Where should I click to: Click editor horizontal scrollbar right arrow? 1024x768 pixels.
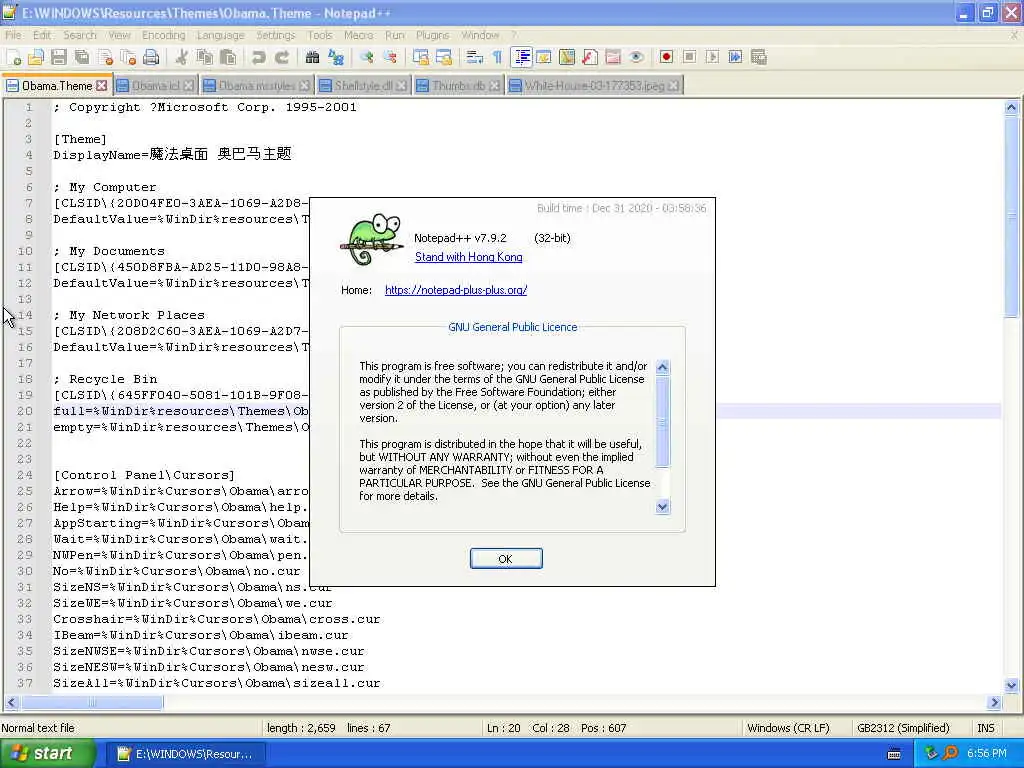pyautogui.click(x=994, y=703)
